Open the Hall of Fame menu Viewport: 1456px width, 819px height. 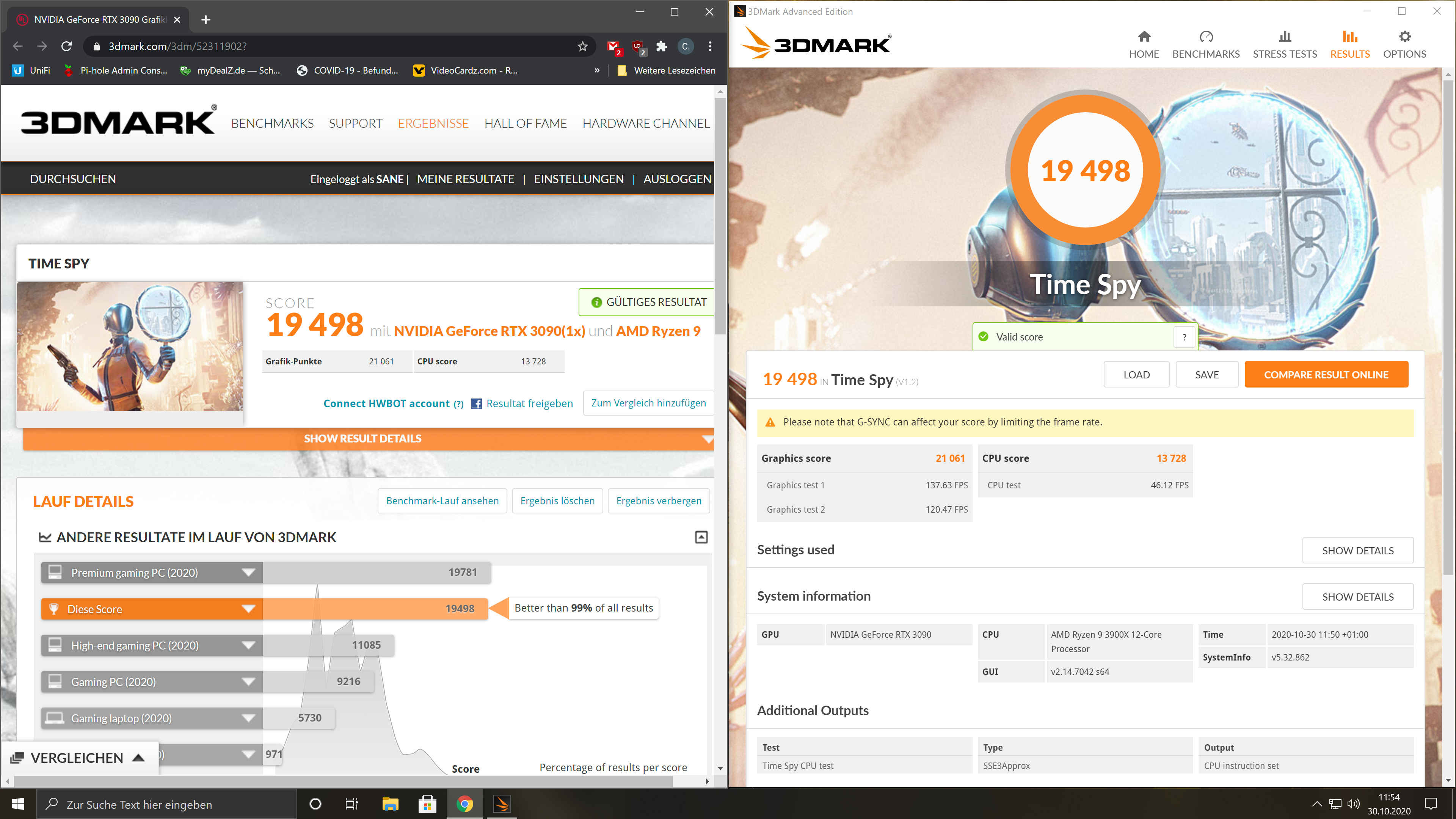point(525,123)
